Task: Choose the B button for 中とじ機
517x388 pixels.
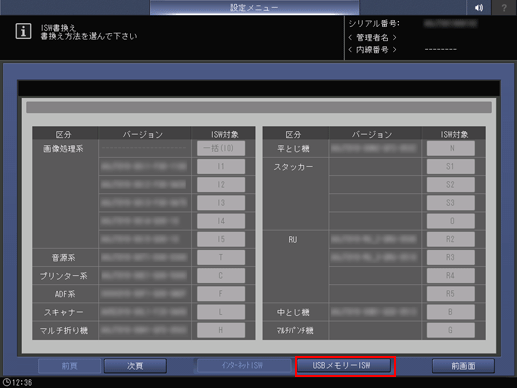Action: pyautogui.click(x=451, y=312)
